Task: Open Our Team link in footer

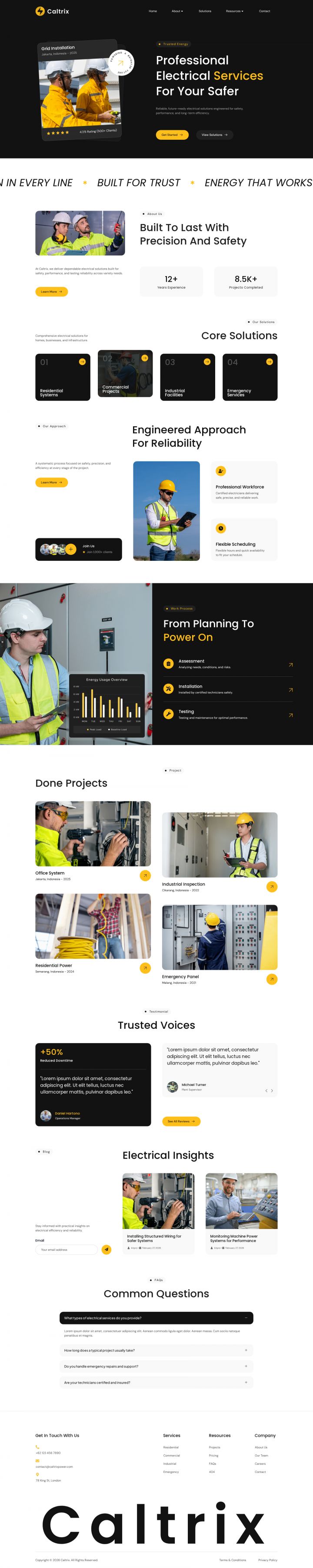Action: click(261, 1456)
